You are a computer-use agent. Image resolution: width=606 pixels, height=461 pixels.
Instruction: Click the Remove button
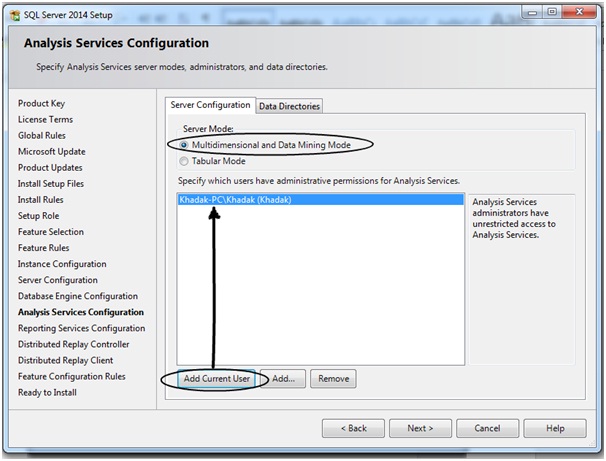[333, 379]
